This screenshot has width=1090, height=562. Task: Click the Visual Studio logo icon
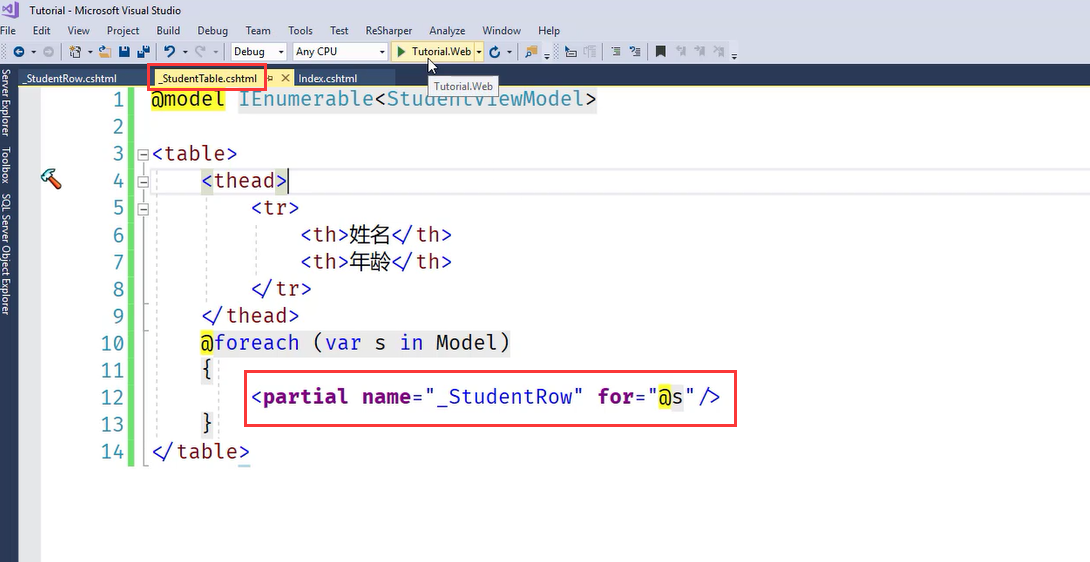(11, 10)
